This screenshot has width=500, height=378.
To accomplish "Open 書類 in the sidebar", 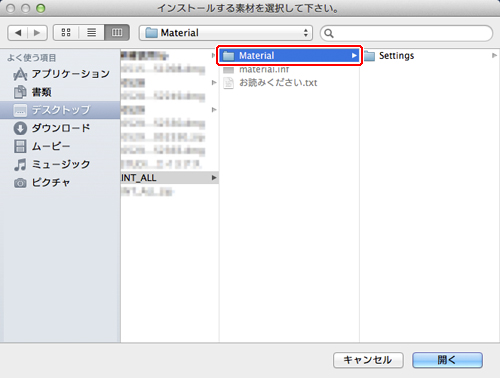I will point(61,92).
